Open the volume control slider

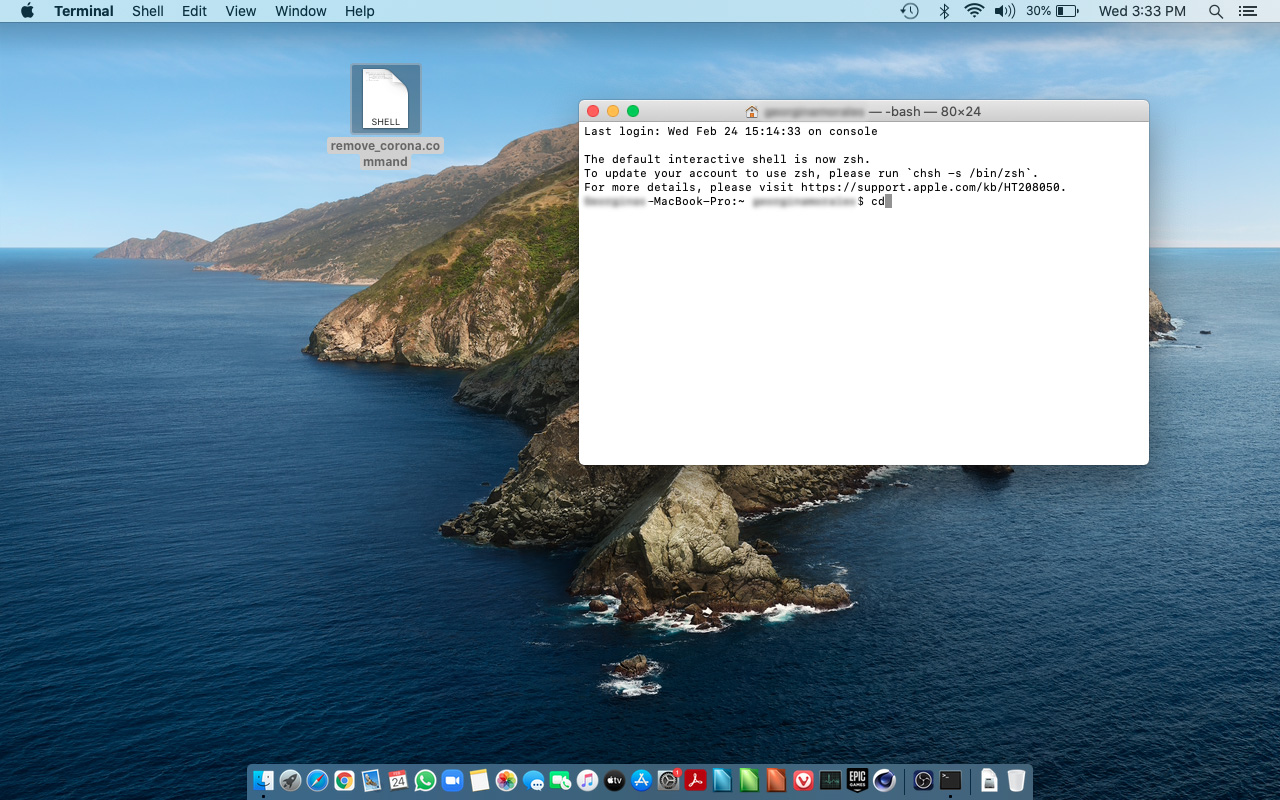(1004, 11)
